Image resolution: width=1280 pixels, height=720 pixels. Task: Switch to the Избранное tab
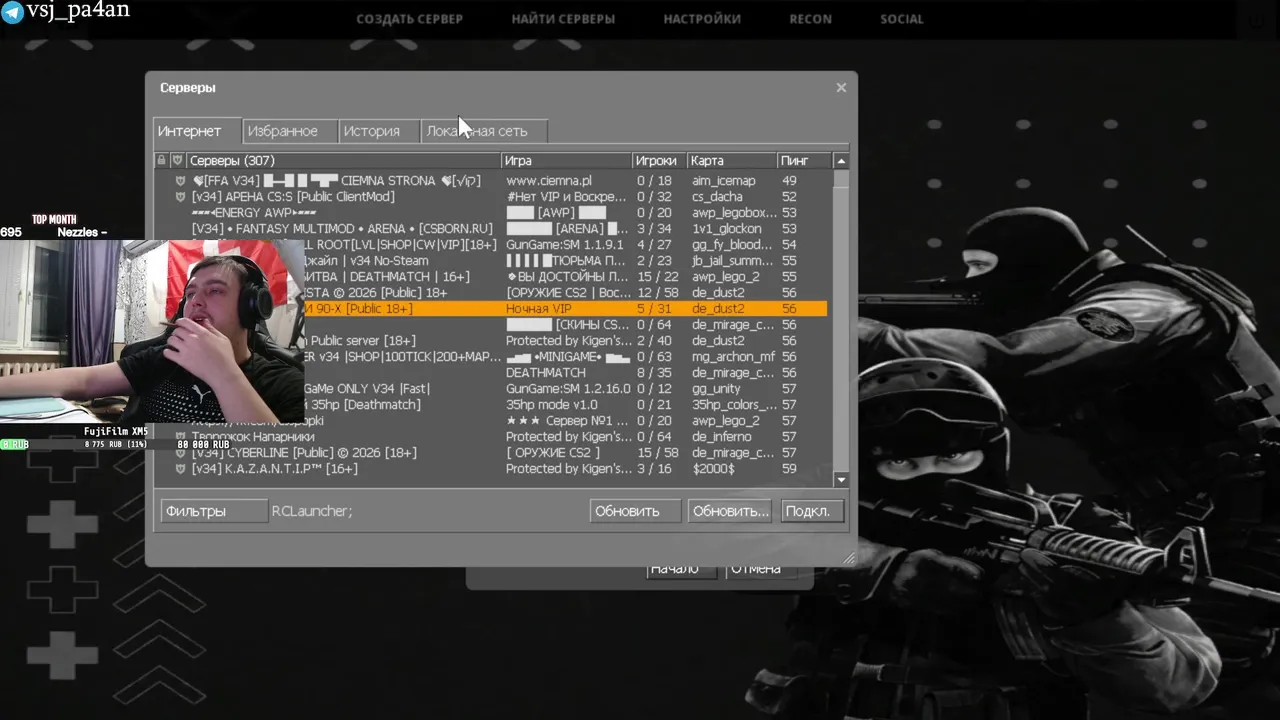click(x=289, y=131)
